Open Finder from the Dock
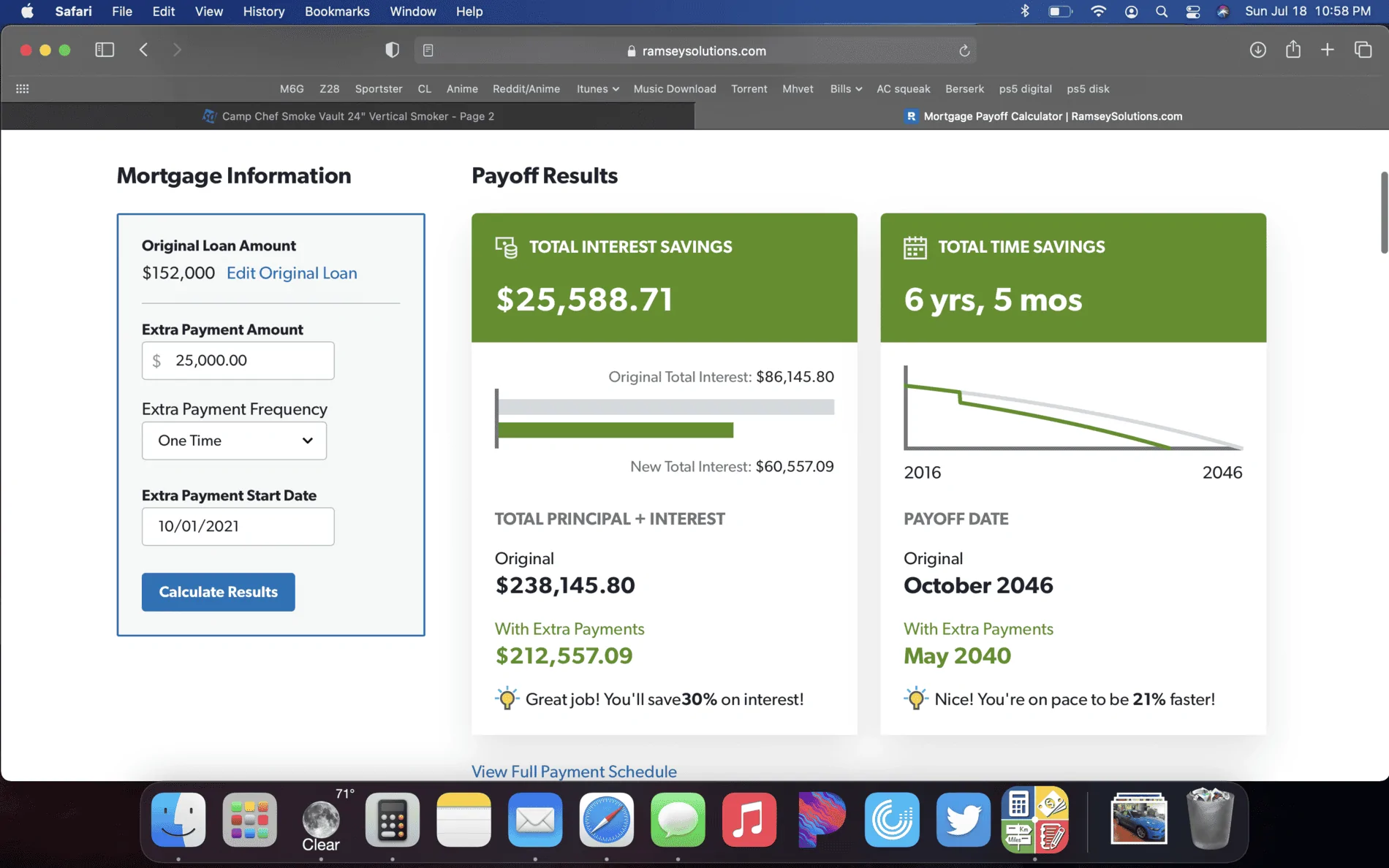The height and width of the screenshot is (868, 1389). (x=178, y=819)
